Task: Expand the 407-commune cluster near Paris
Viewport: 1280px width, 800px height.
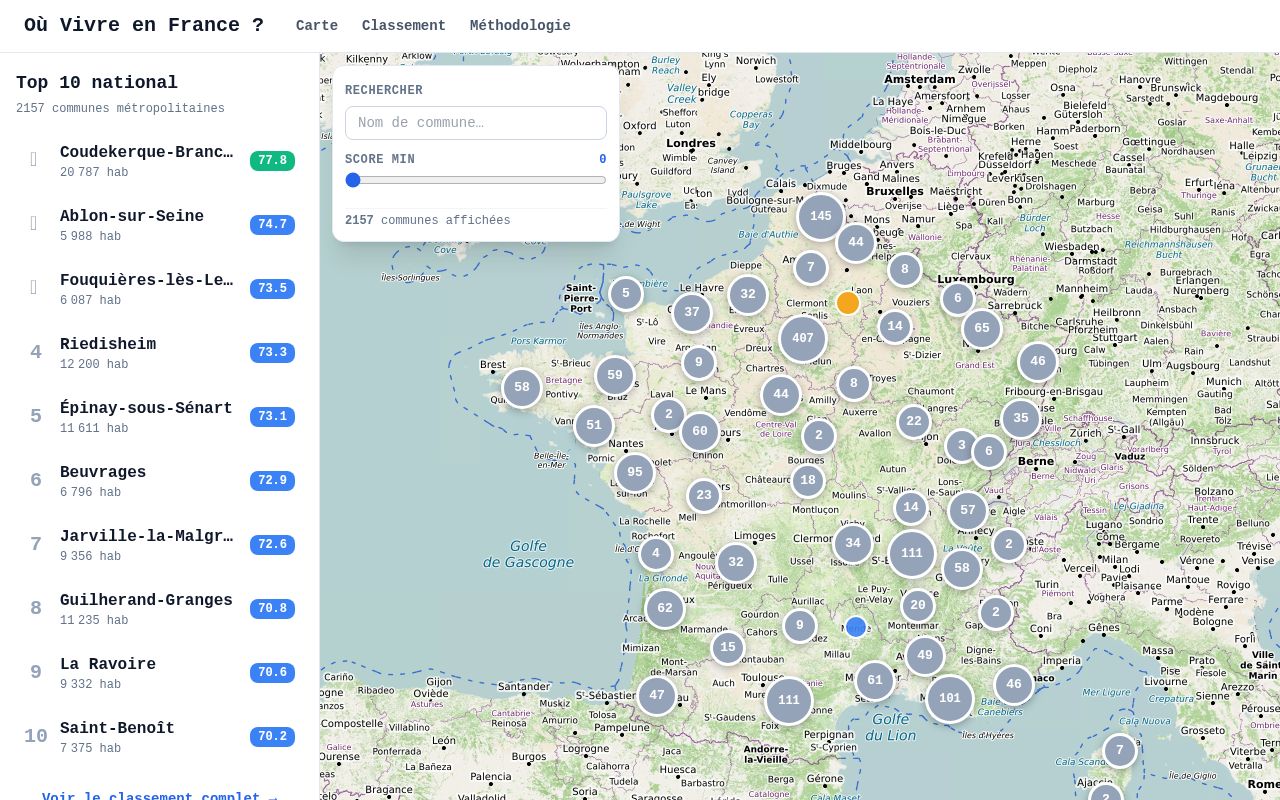Action: tap(803, 339)
